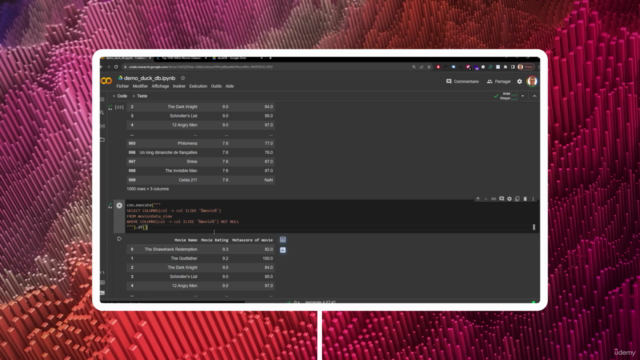The width and height of the screenshot is (640, 360).
Task: Open the Colab home logo
Action: pos(107,81)
